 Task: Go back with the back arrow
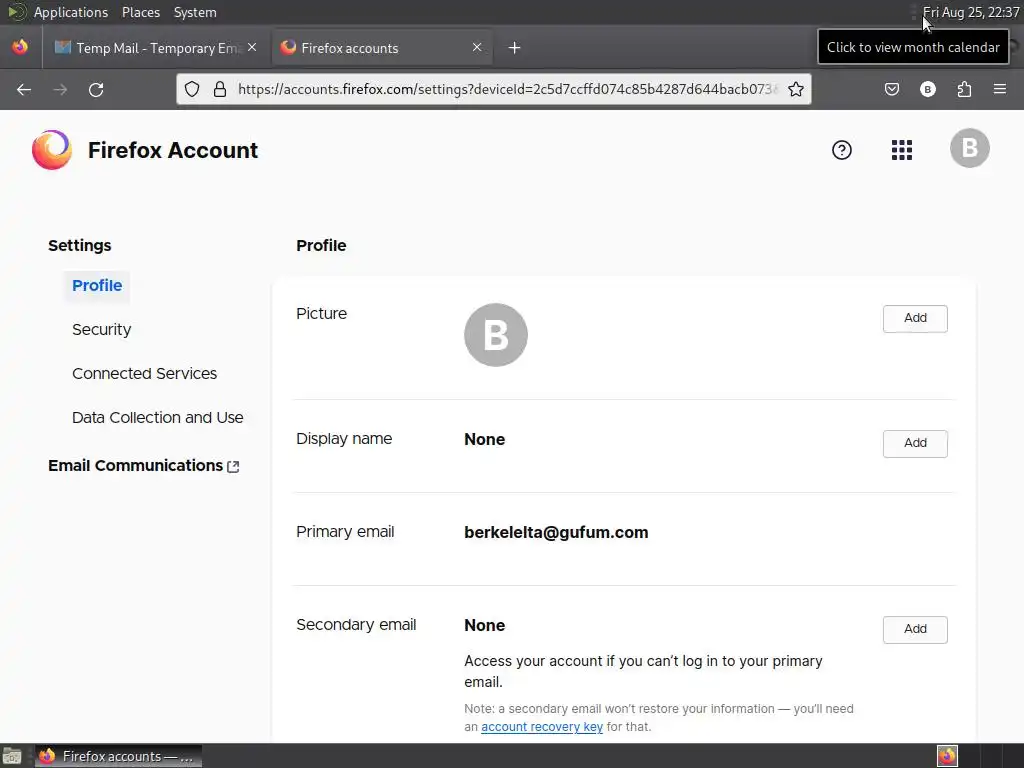click(24, 89)
